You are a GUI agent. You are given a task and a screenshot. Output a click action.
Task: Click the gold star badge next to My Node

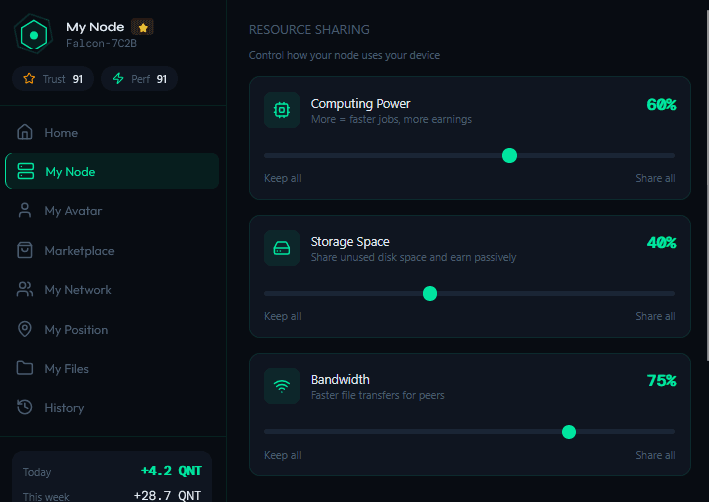click(x=142, y=27)
